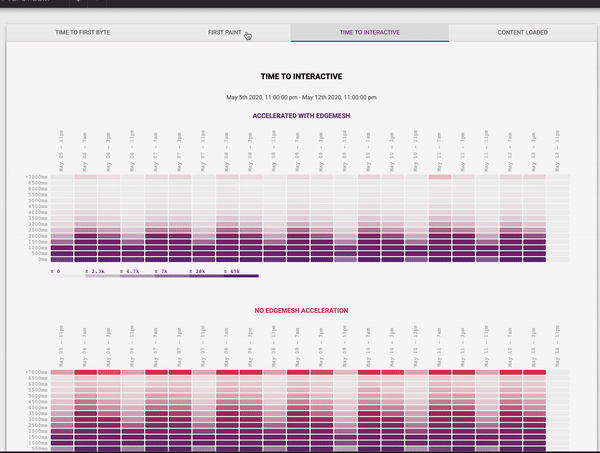Click the ≥ 28k legend color swatch
This screenshot has width=600, height=453.
coord(207,276)
